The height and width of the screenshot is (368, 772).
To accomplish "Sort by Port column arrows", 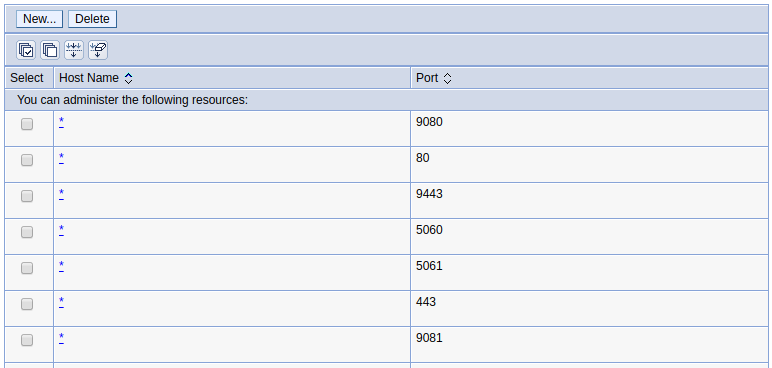I will click(x=447, y=78).
